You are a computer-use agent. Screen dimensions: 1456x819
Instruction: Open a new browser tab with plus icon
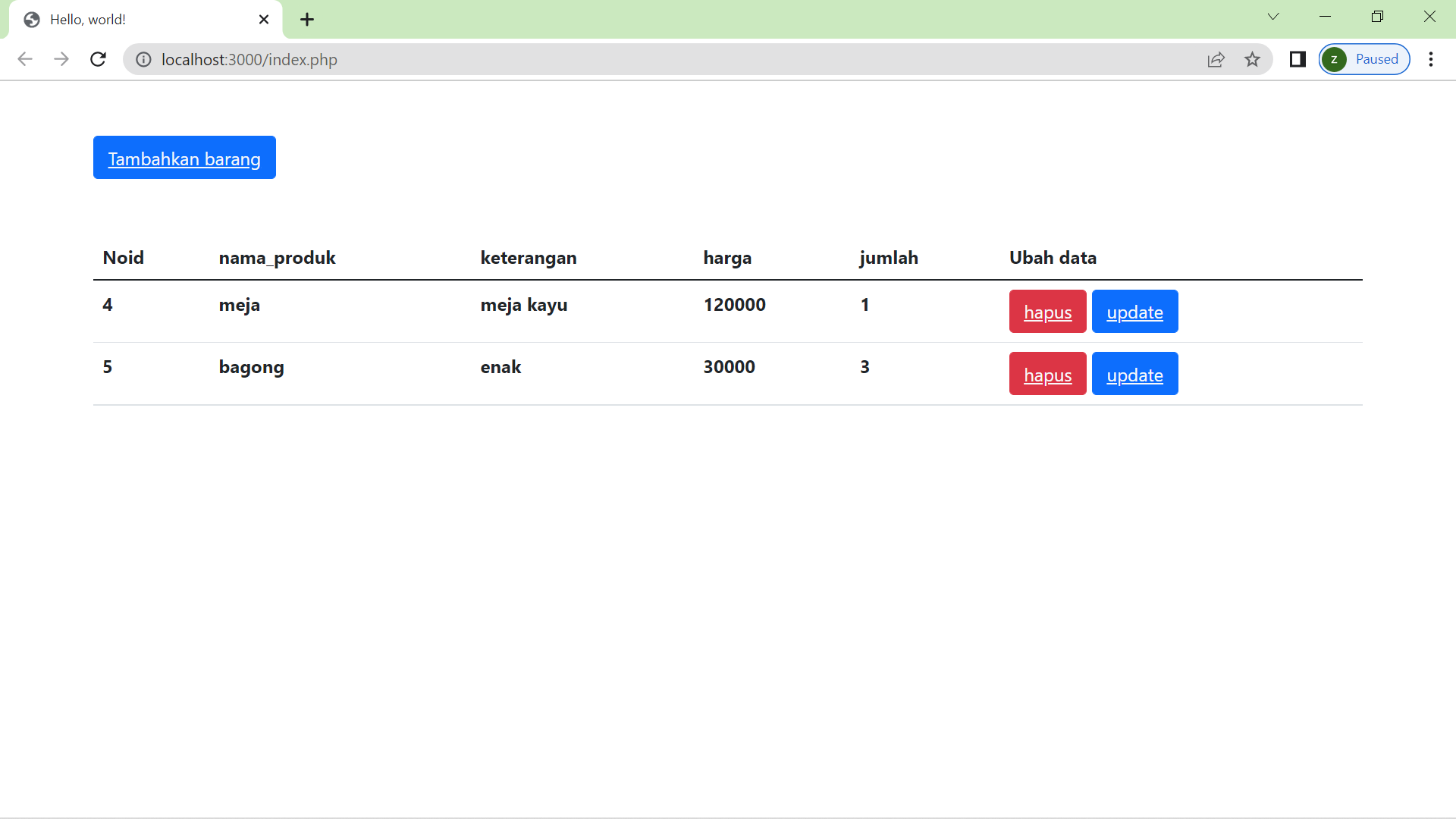[306, 19]
